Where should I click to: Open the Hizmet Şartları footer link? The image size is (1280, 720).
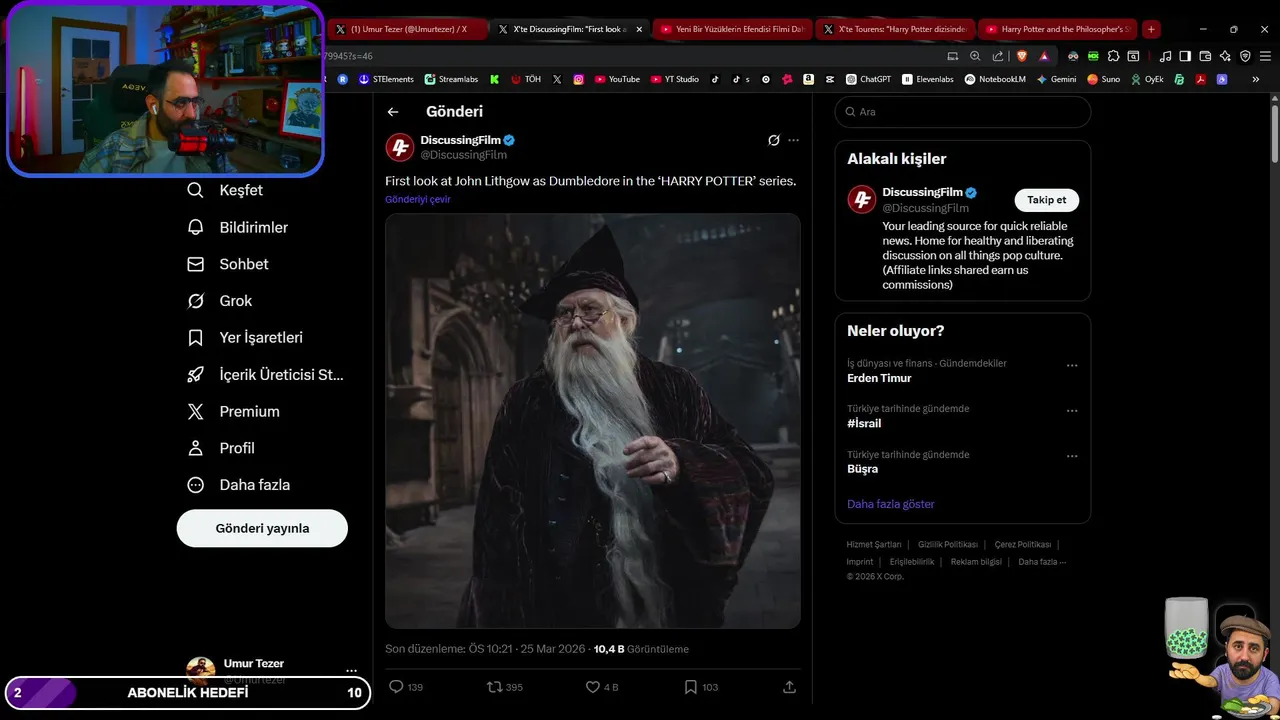coord(874,544)
